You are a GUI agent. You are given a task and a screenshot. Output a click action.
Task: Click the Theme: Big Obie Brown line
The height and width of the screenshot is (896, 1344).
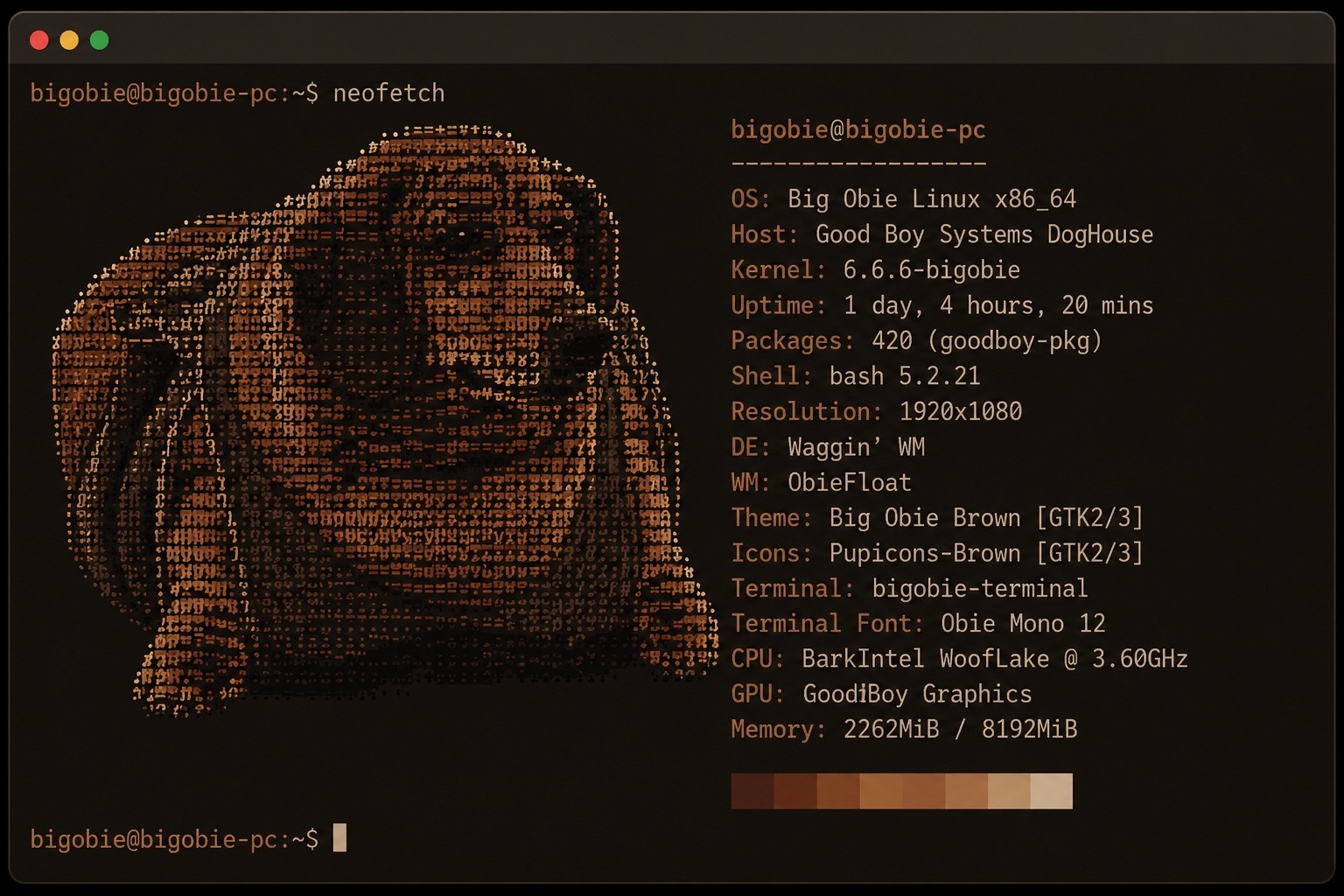937,518
